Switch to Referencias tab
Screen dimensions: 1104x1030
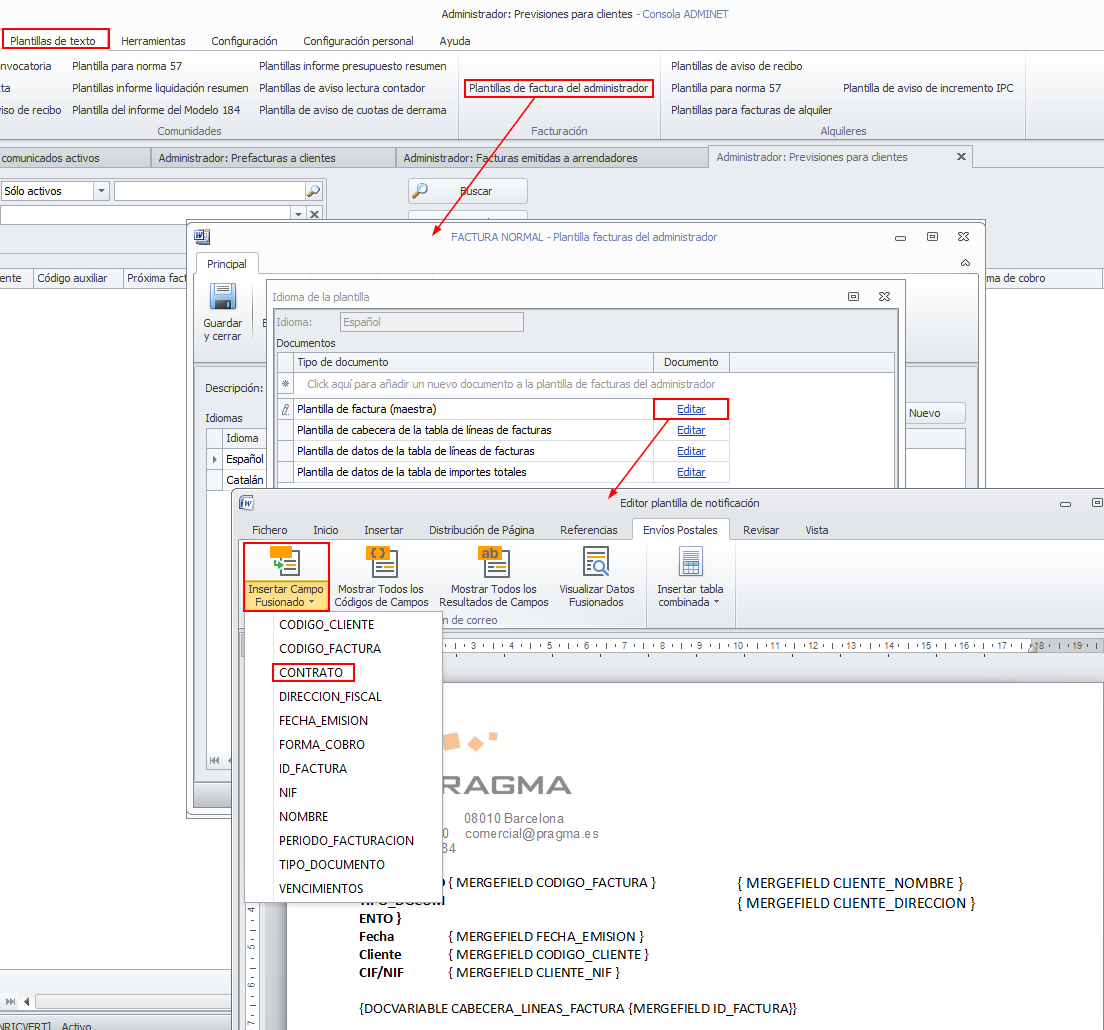(x=589, y=530)
